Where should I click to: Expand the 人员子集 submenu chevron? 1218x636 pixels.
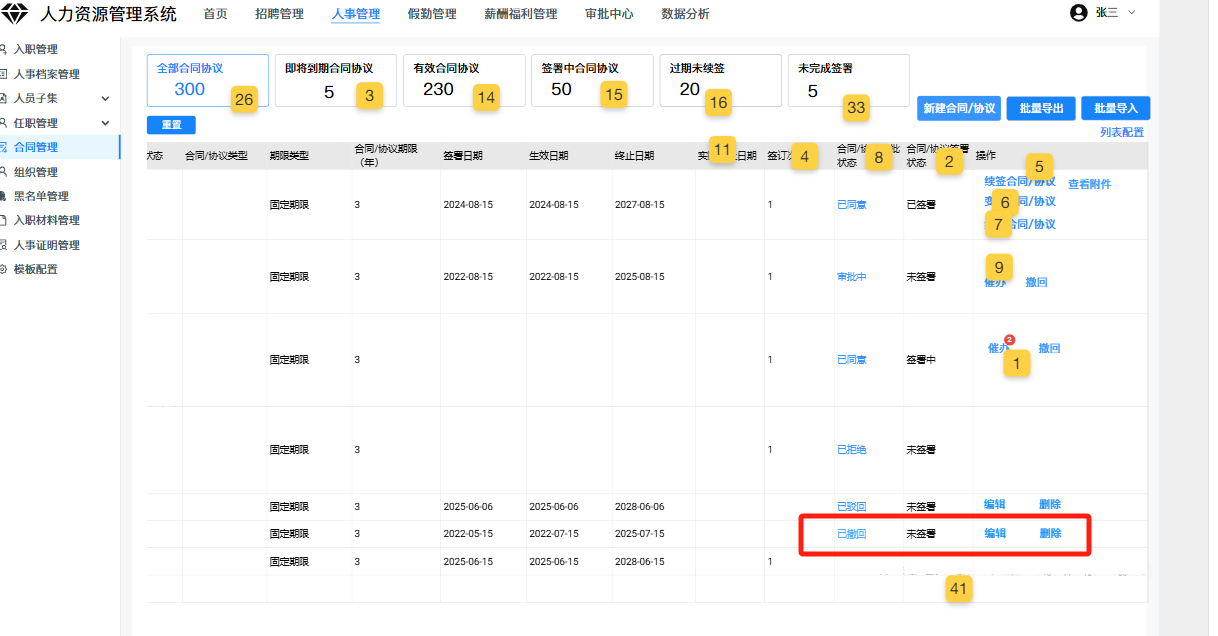point(105,98)
